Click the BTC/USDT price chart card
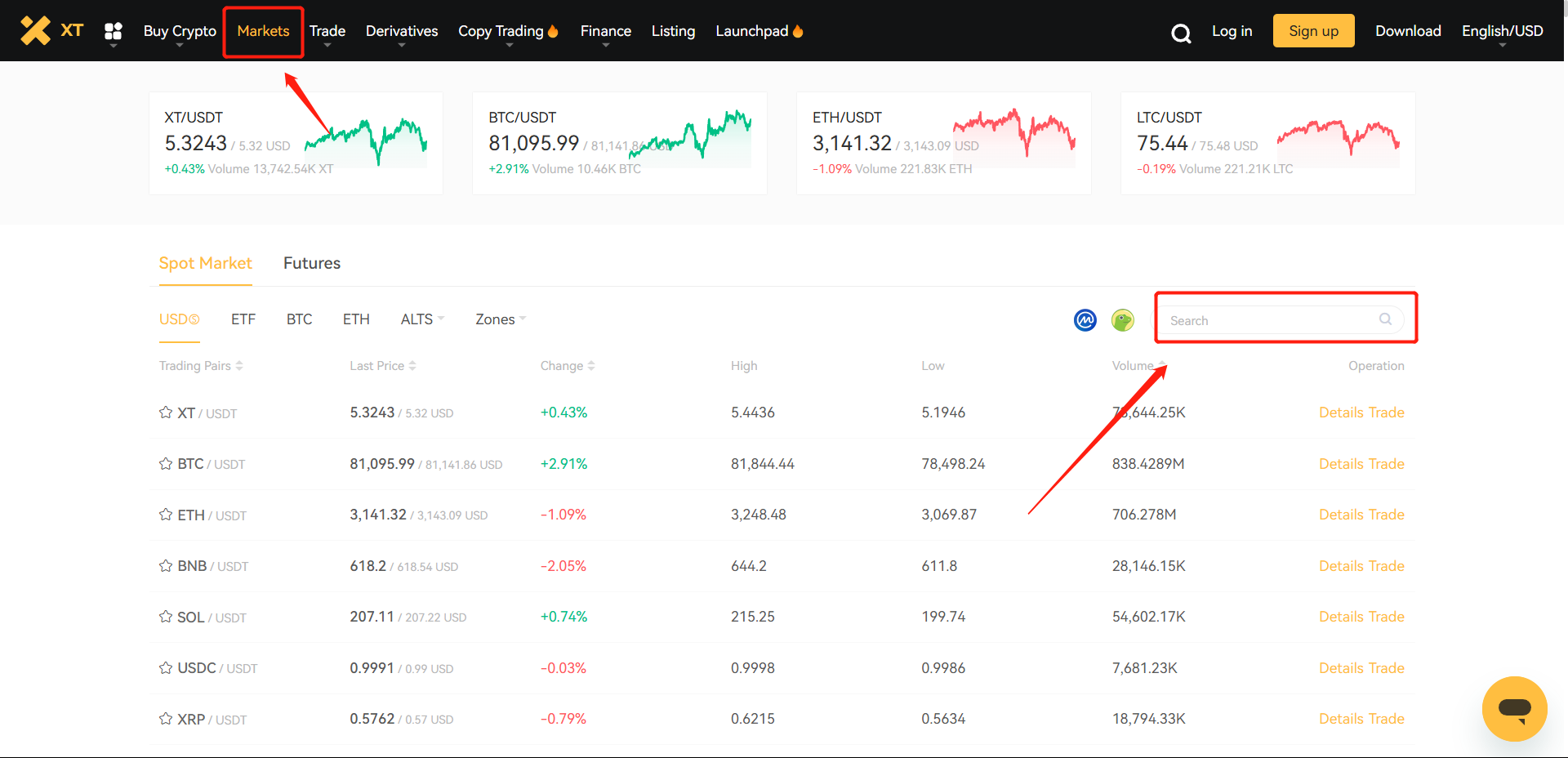Image resolution: width=1568 pixels, height=758 pixels. pos(619,143)
